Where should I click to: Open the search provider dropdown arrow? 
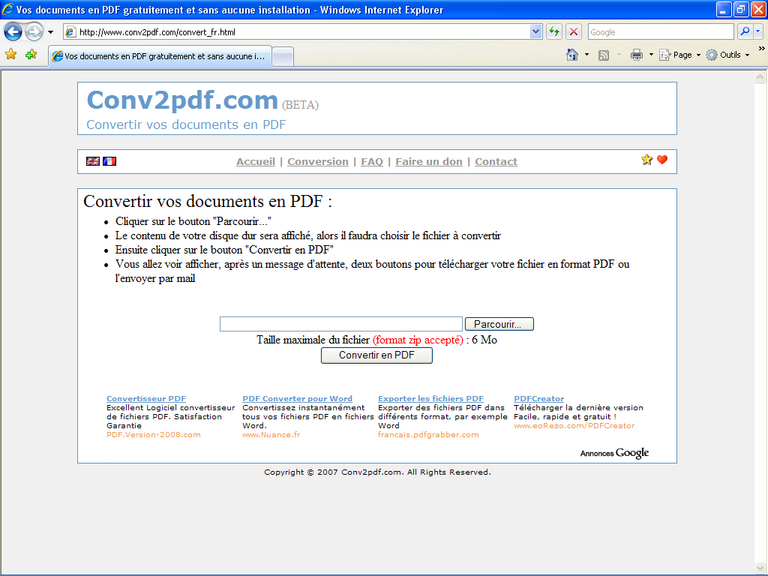point(758,32)
